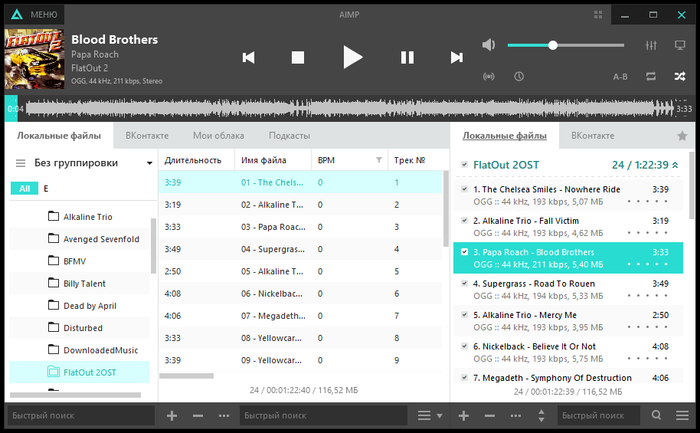Screen dimensions: 700x433
Task: Uncheck Alkaline Trio - Fall Victim checkbox
Action: point(464,220)
